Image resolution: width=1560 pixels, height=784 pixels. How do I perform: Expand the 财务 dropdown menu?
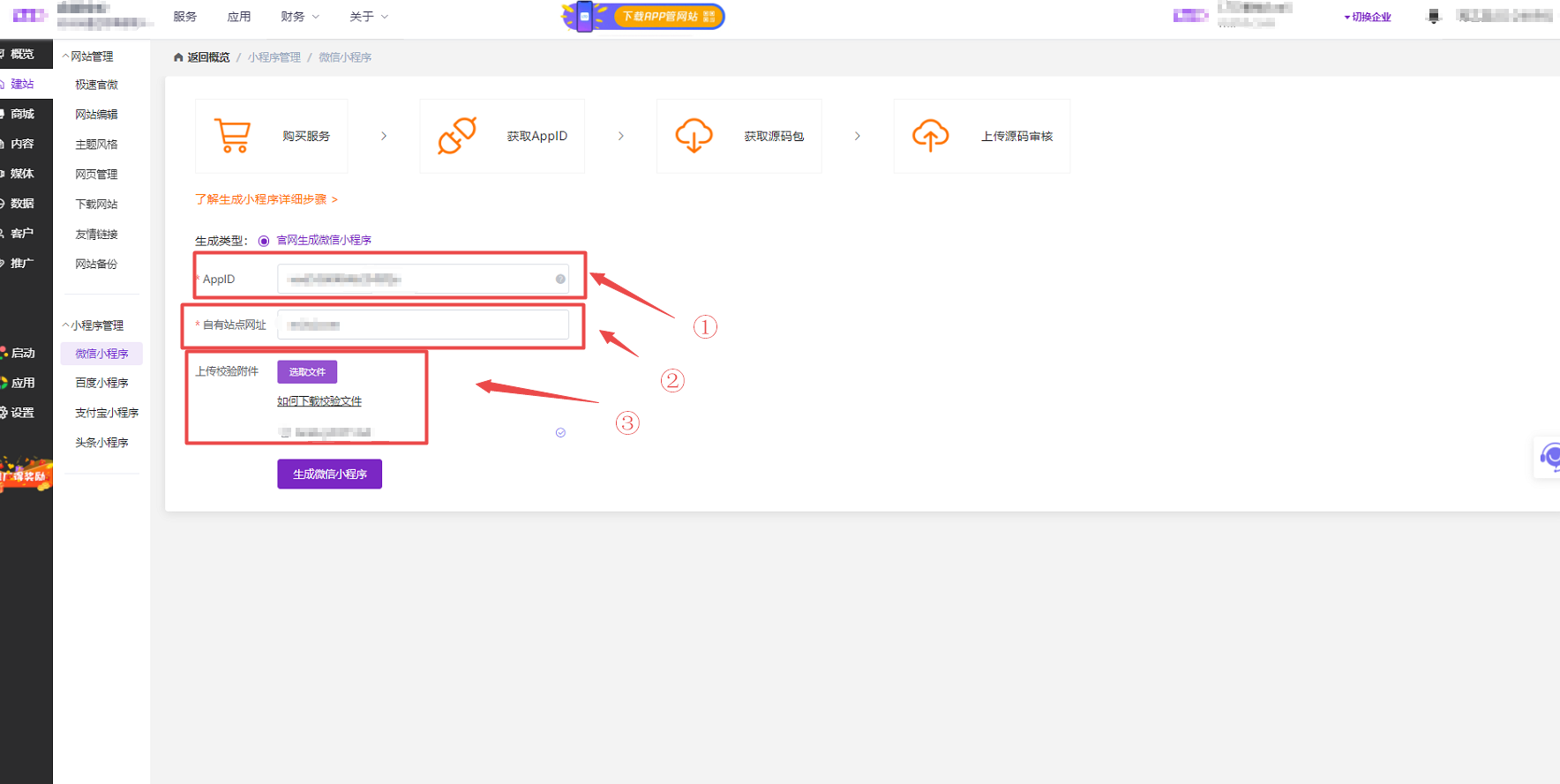pyautogui.click(x=299, y=17)
